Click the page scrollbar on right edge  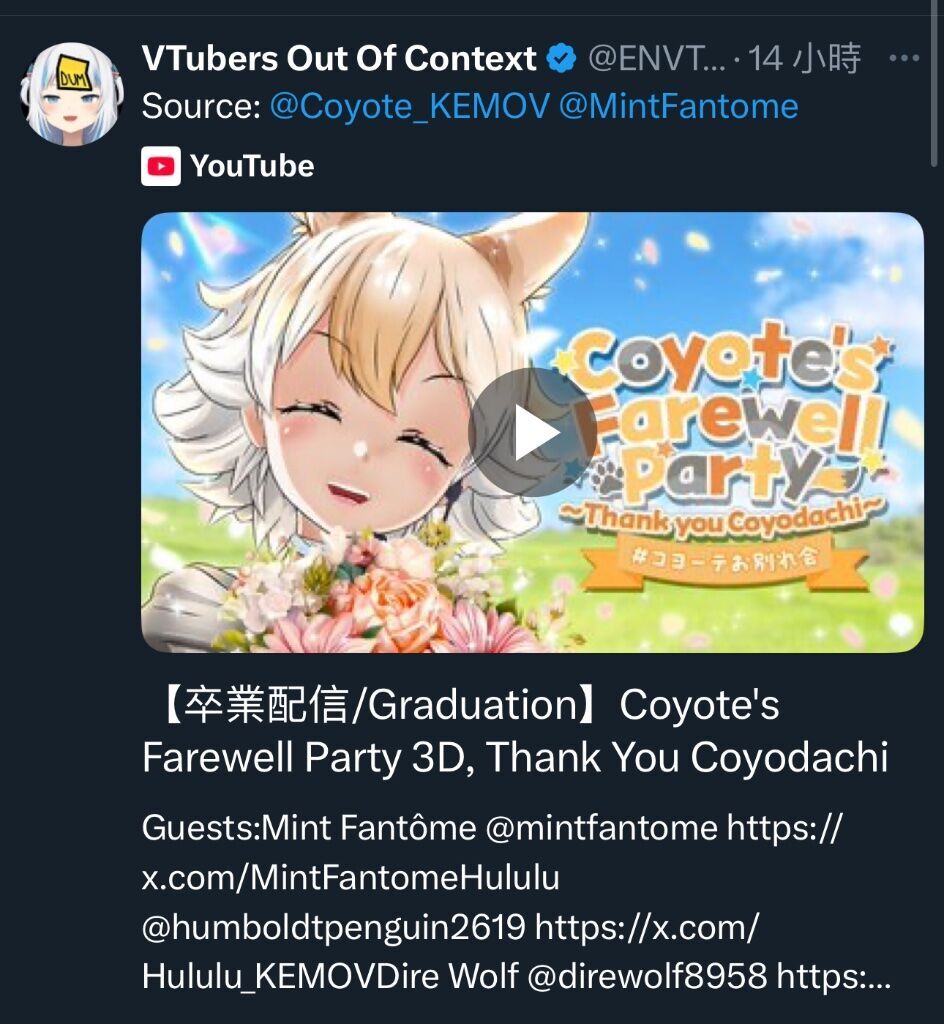[934, 83]
